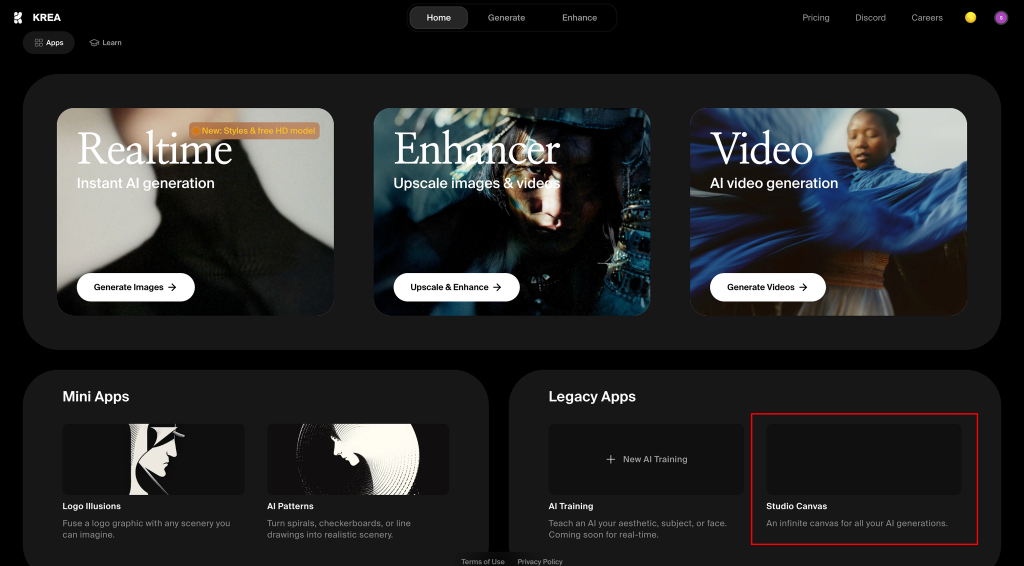
Task: Switch to the Learn tab
Action: pos(105,42)
